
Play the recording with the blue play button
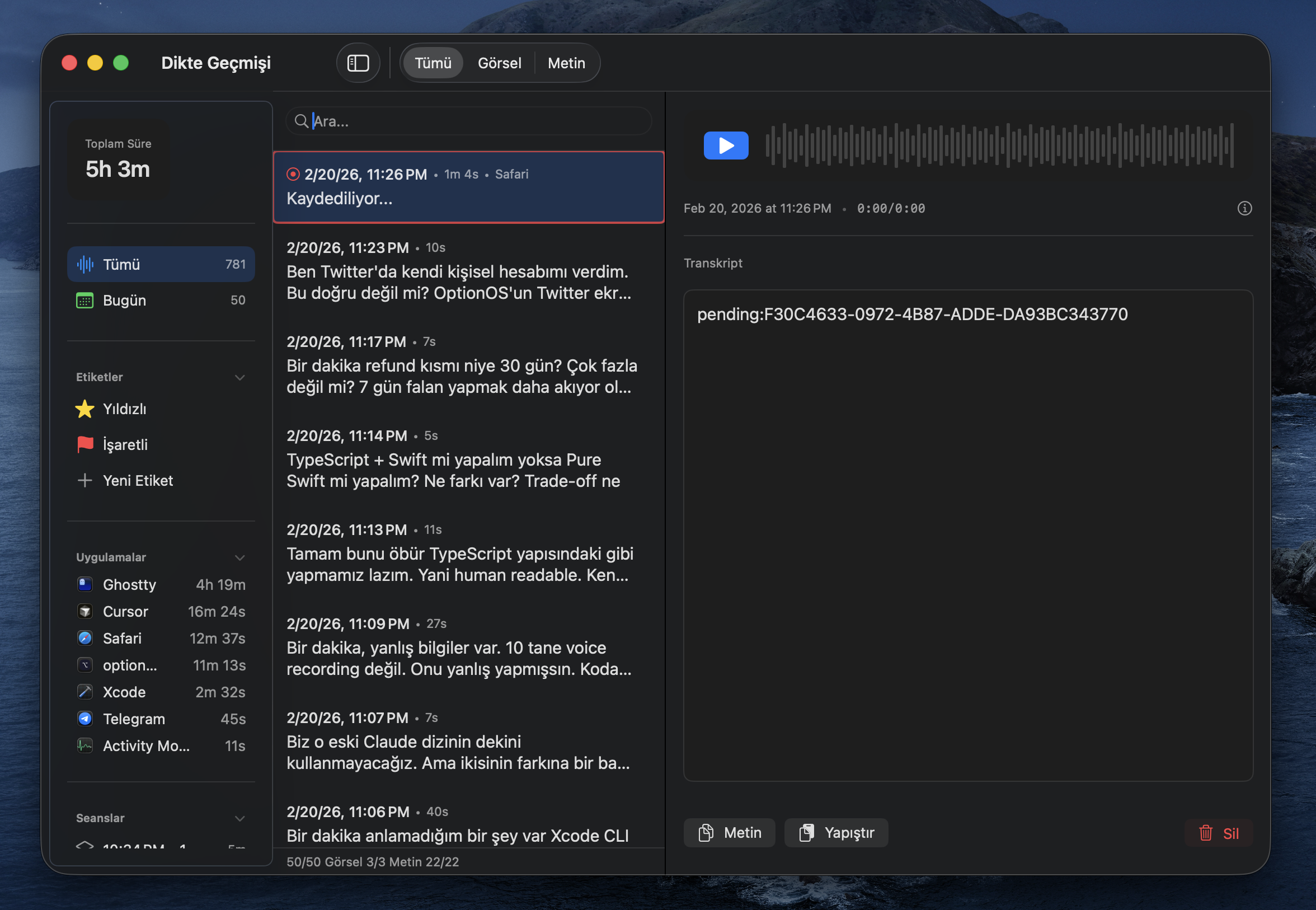point(726,146)
